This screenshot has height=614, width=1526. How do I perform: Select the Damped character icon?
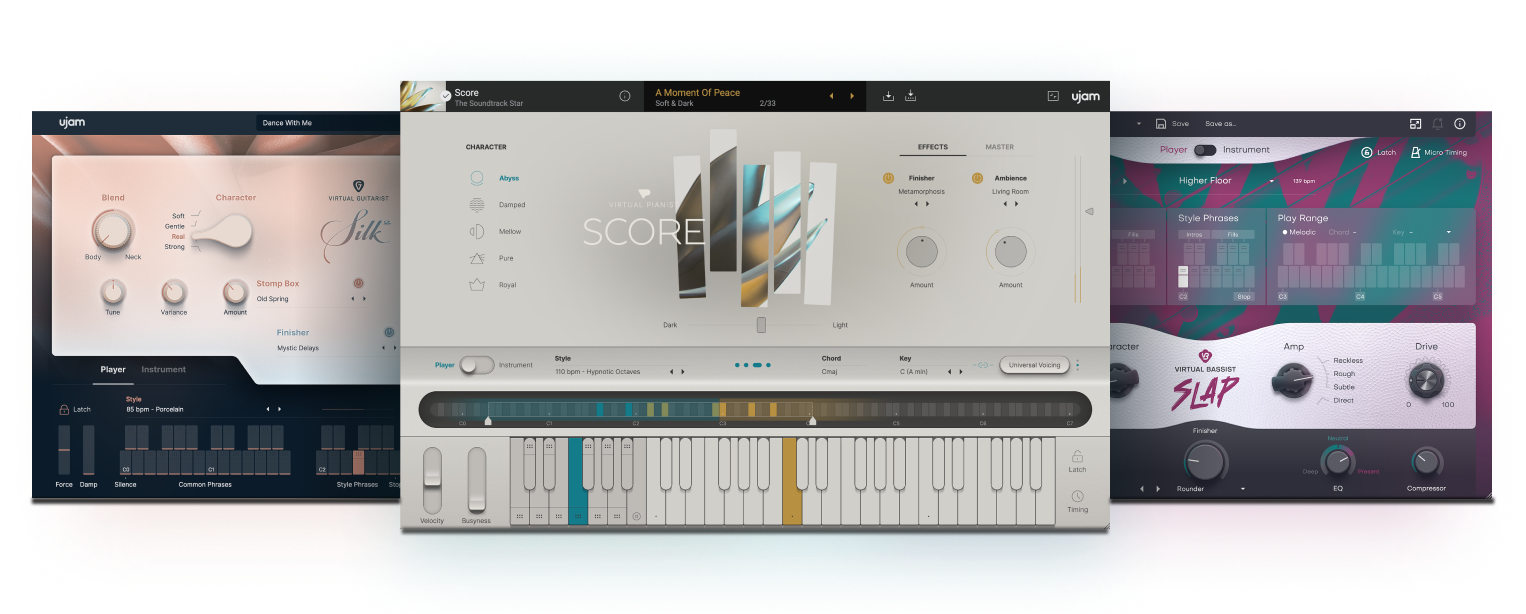pos(477,205)
